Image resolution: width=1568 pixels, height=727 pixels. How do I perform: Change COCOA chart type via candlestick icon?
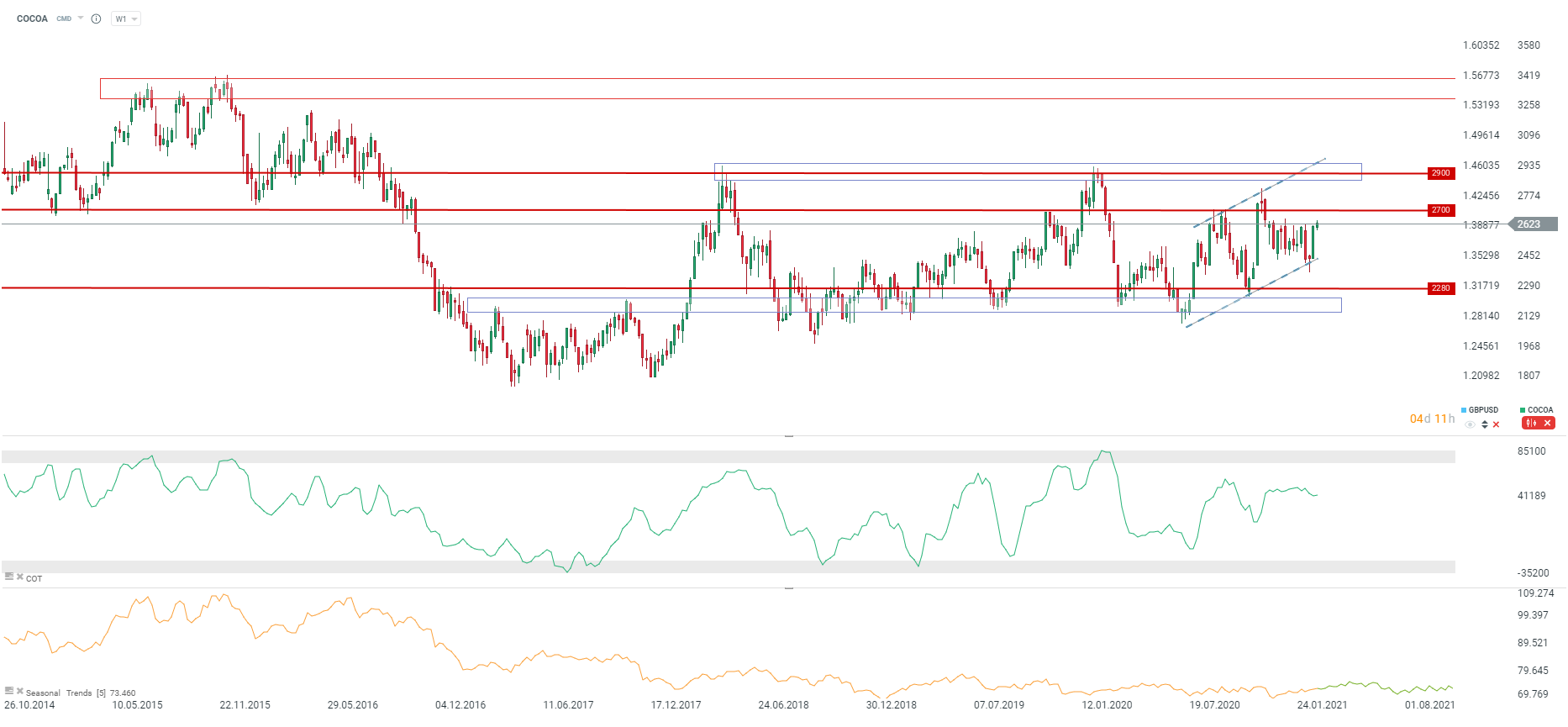click(x=1531, y=423)
